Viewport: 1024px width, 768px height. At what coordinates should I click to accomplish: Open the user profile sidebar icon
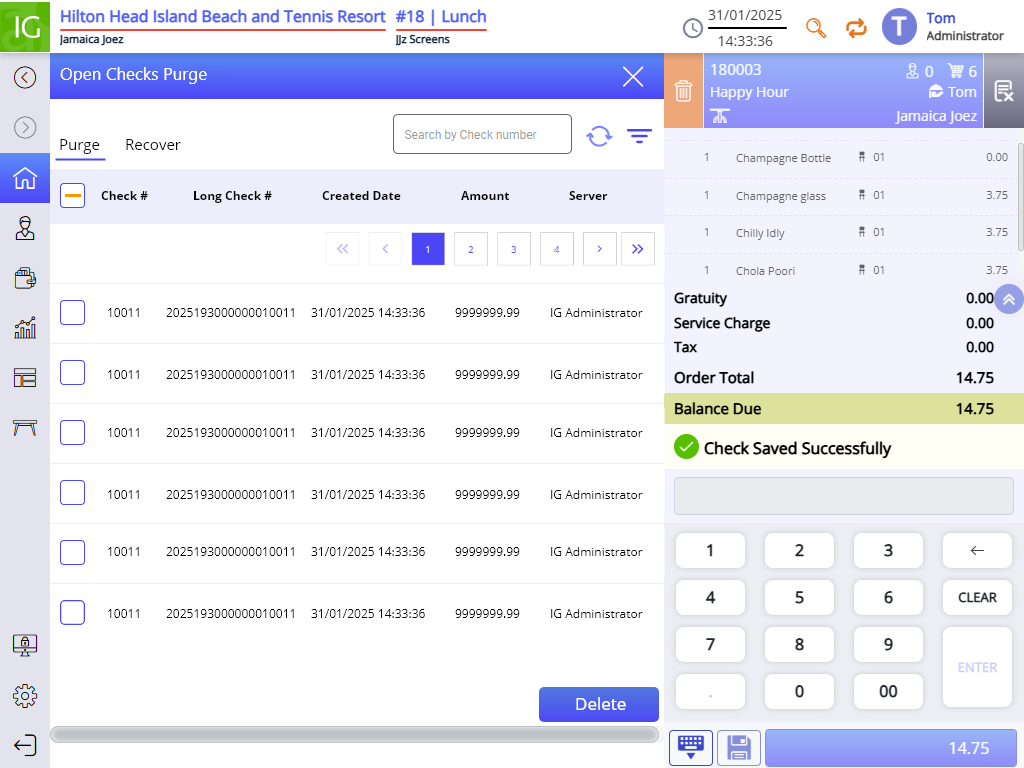click(25, 228)
